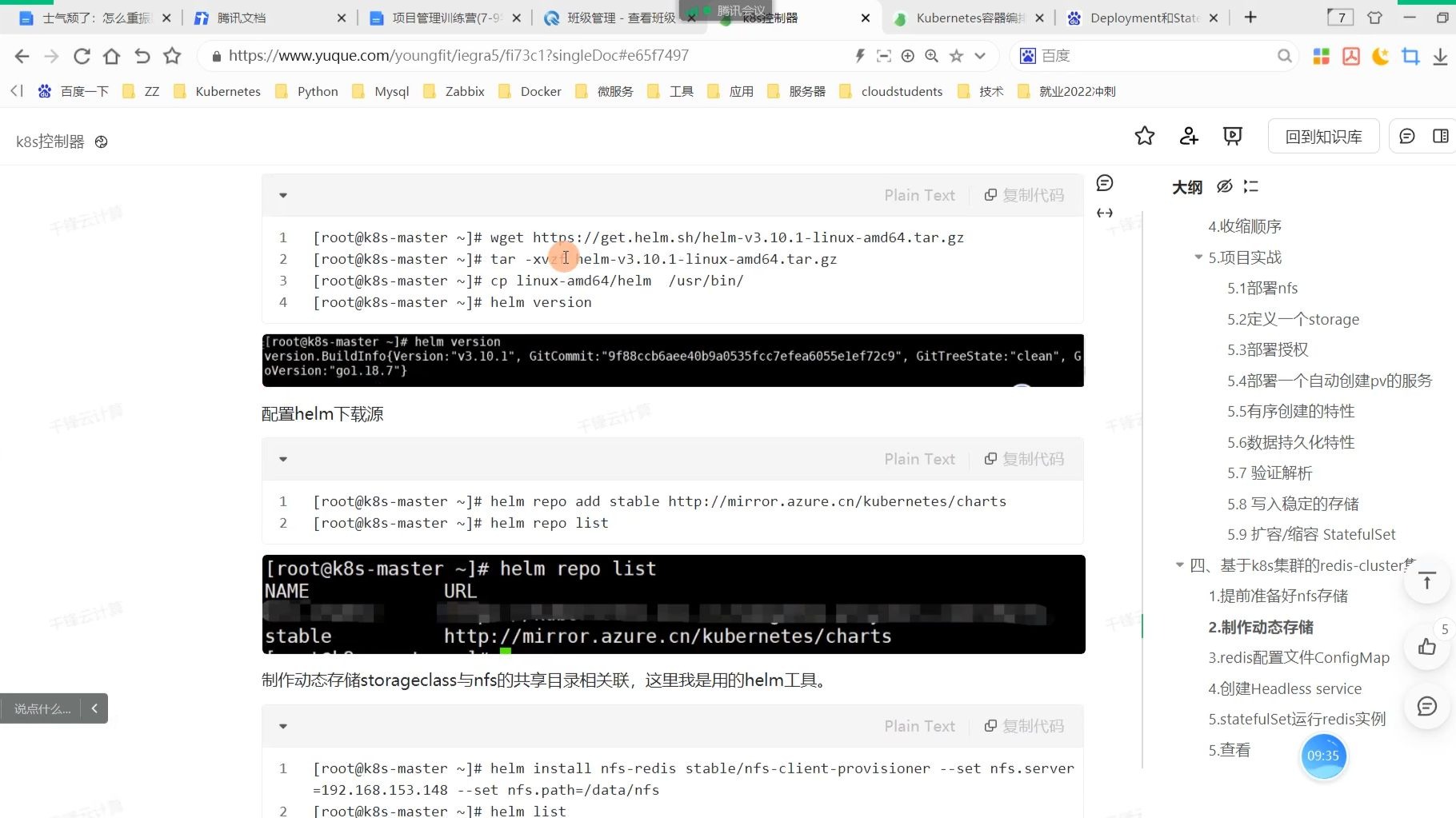Jump to 5.1部署nfs in the outline
The image size is (1456, 818).
pyautogui.click(x=1262, y=288)
